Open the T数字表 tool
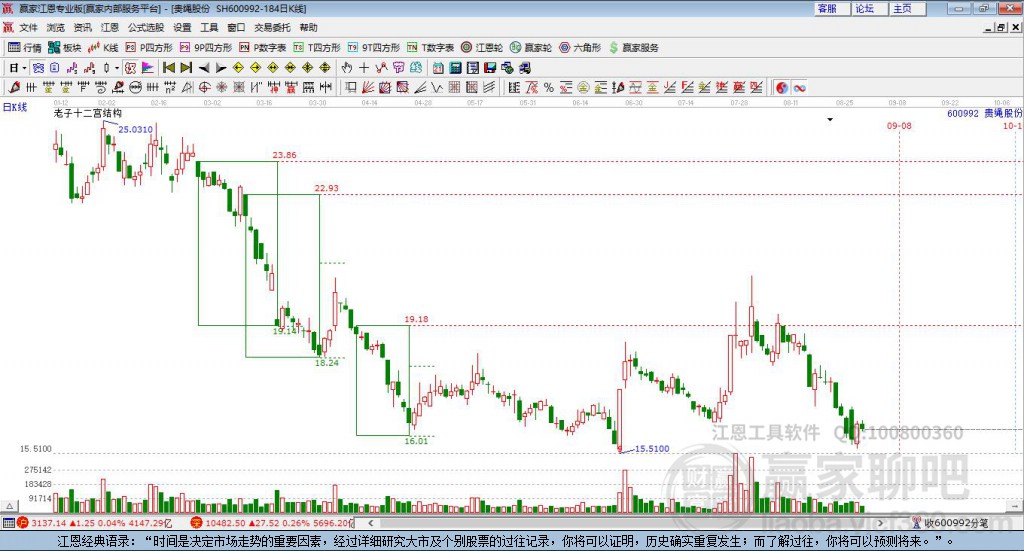This screenshot has height=551, width=1024. 430,48
